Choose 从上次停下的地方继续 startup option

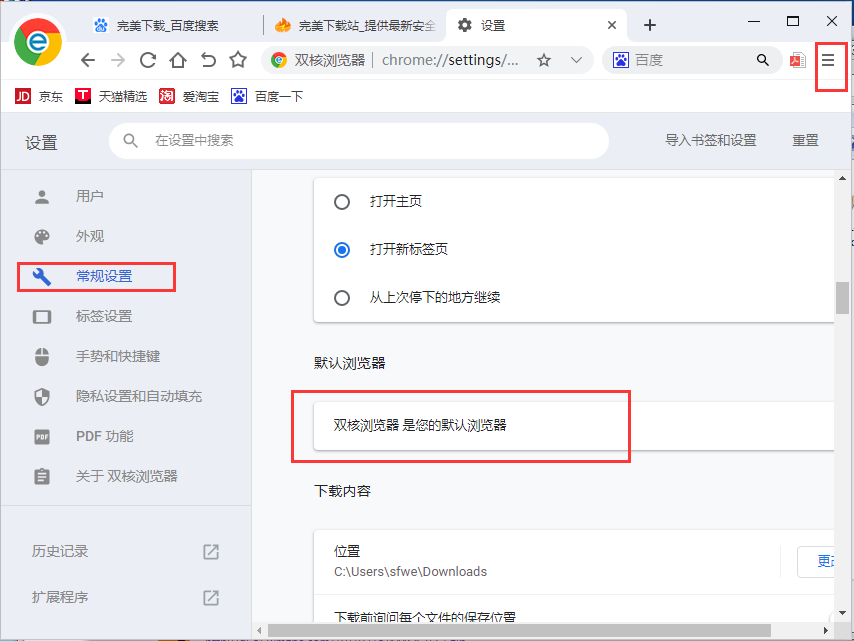pyautogui.click(x=341, y=297)
